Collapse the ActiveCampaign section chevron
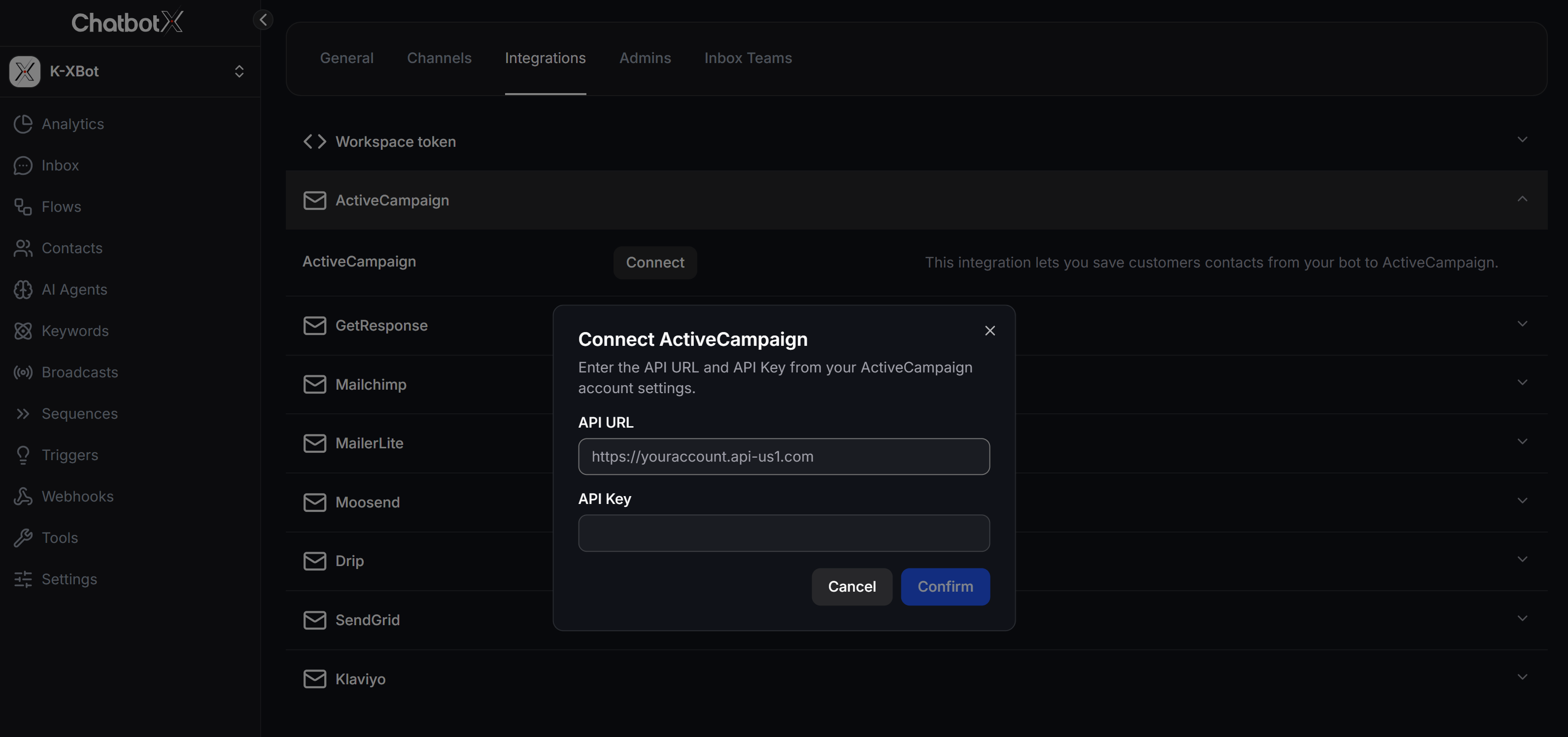Screen dimensions: 1568x737 click(1522, 199)
